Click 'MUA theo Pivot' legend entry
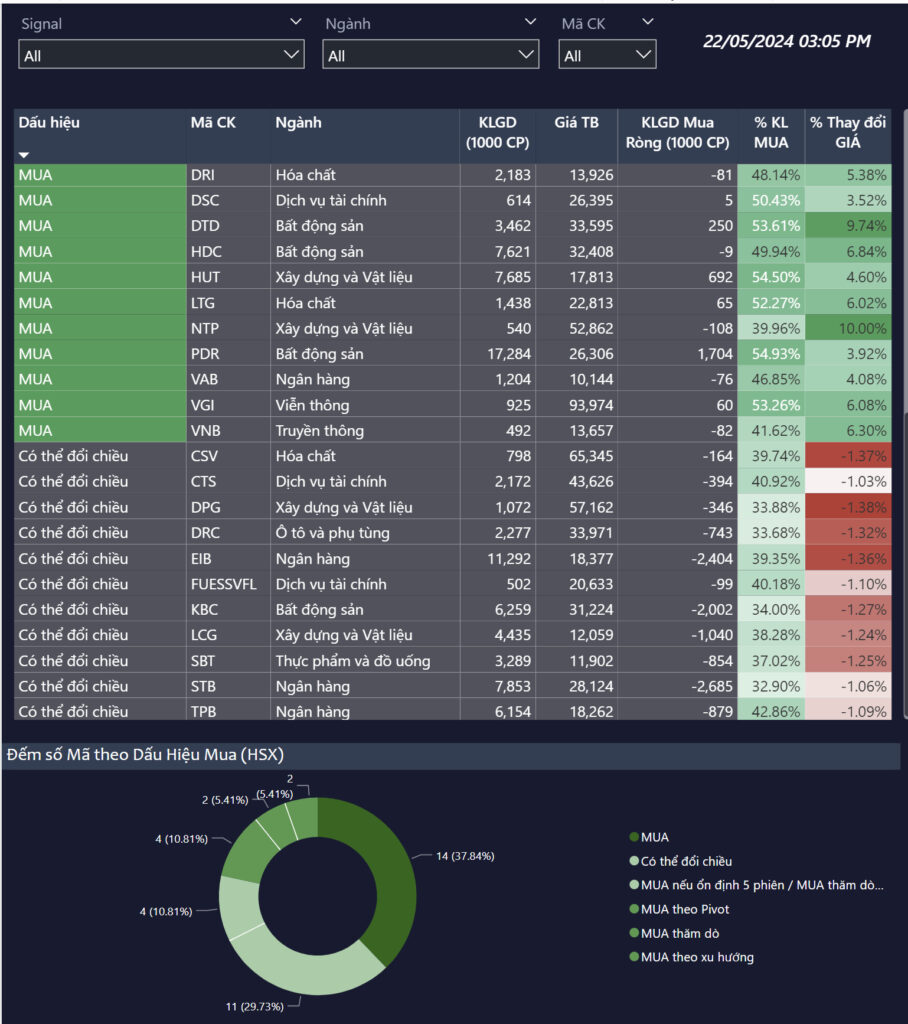Image resolution: width=908 pixels, height=1024 pixels. click(685, 909)
